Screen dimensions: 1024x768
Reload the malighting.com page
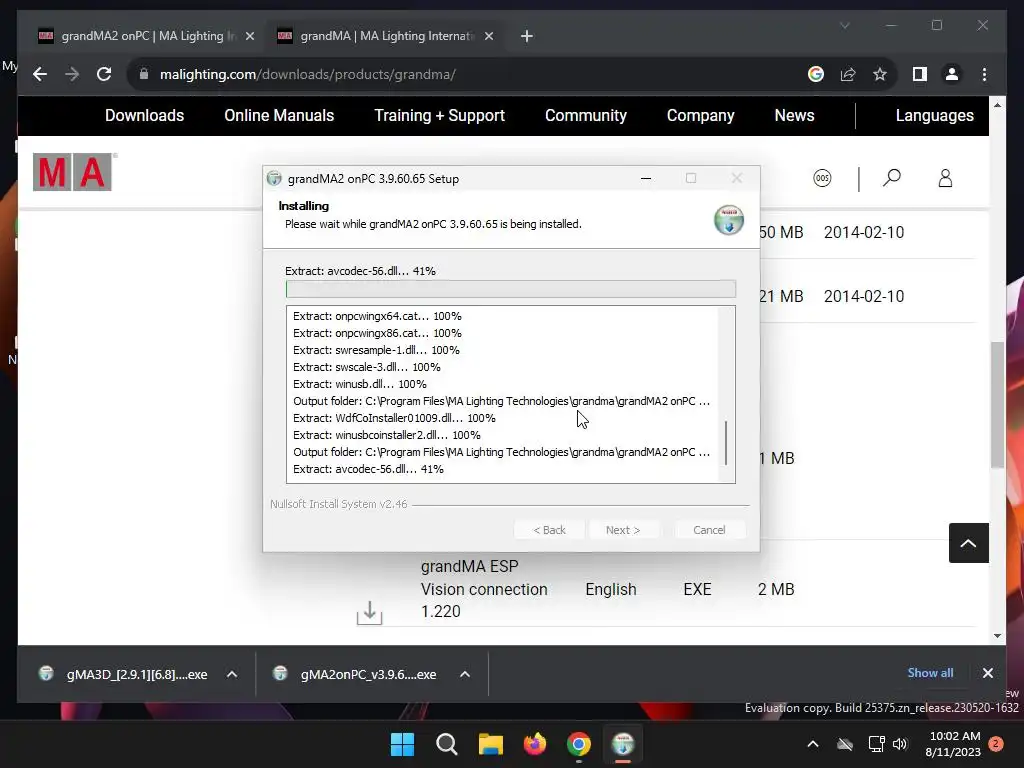pos(104,74)
